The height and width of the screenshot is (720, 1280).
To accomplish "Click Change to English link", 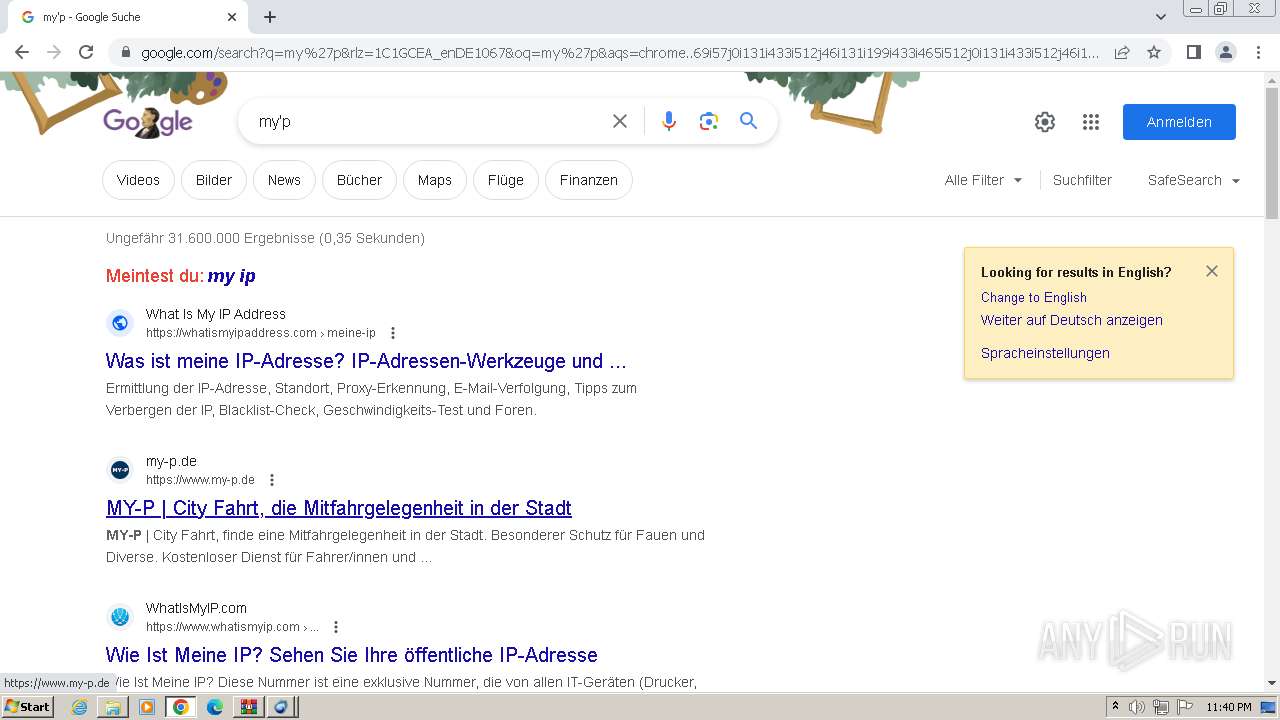I will click(1034, 297).
